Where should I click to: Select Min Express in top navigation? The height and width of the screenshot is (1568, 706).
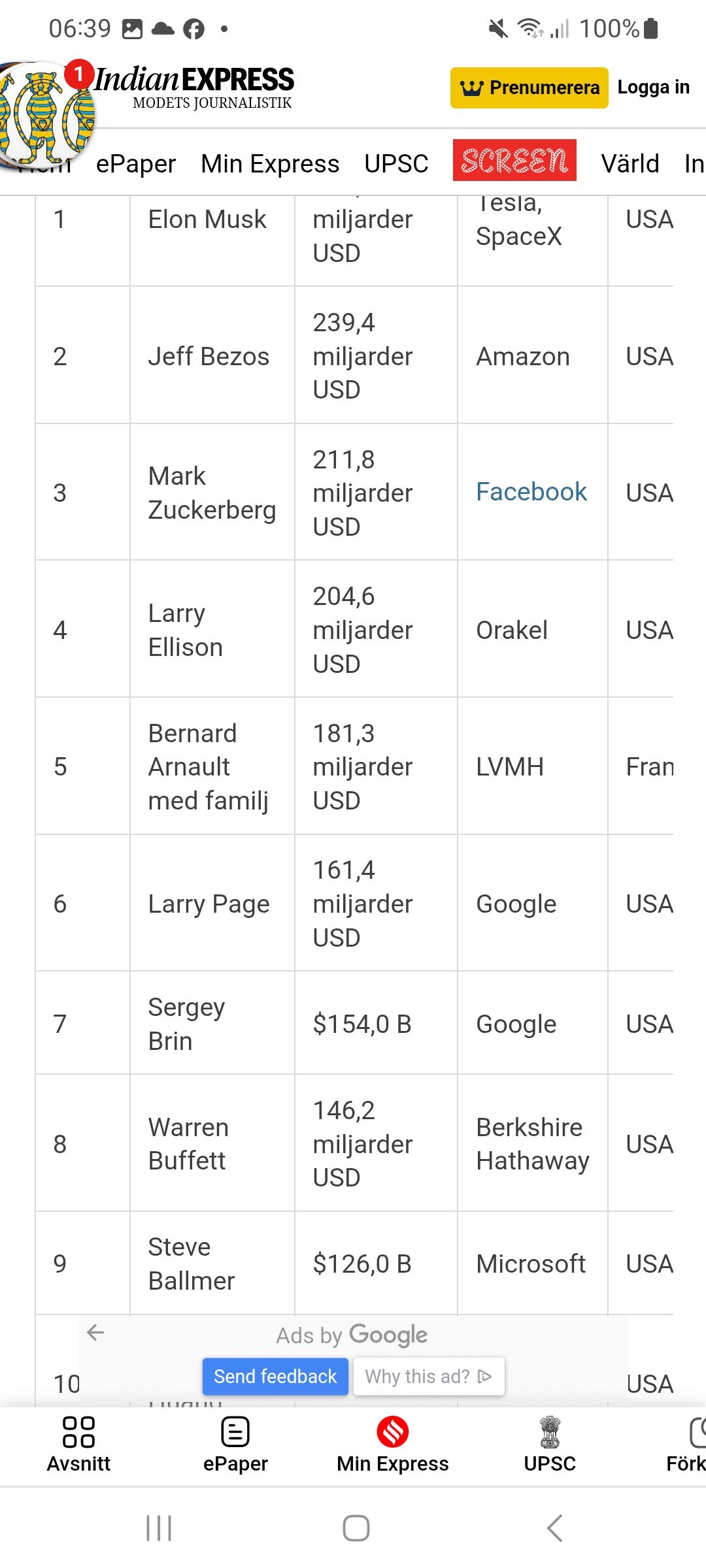270,164
